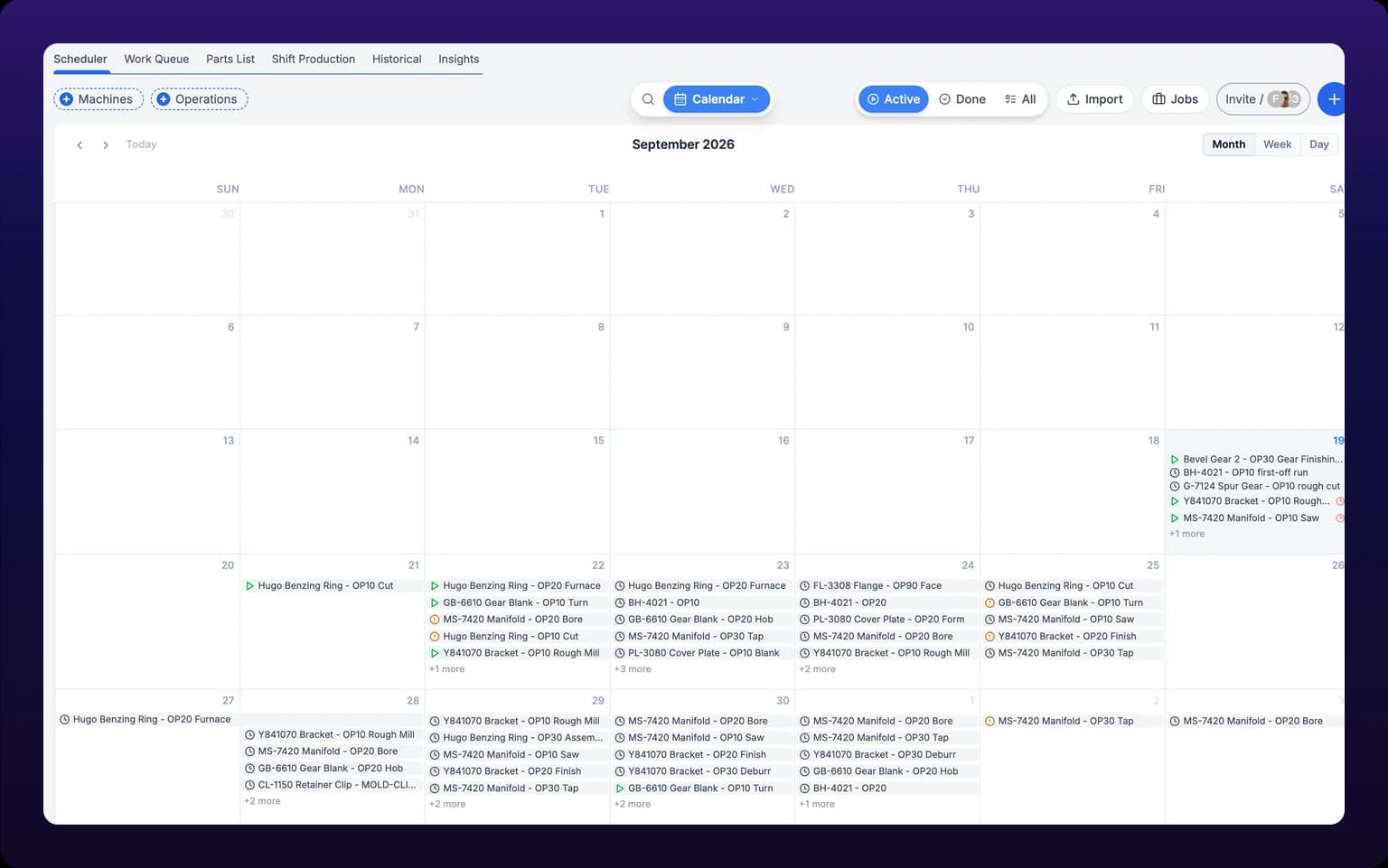The height and width of the screenshot is (868, 1388).
Task: Open the Work Queue tab
Action: click(x=156, y=59)
